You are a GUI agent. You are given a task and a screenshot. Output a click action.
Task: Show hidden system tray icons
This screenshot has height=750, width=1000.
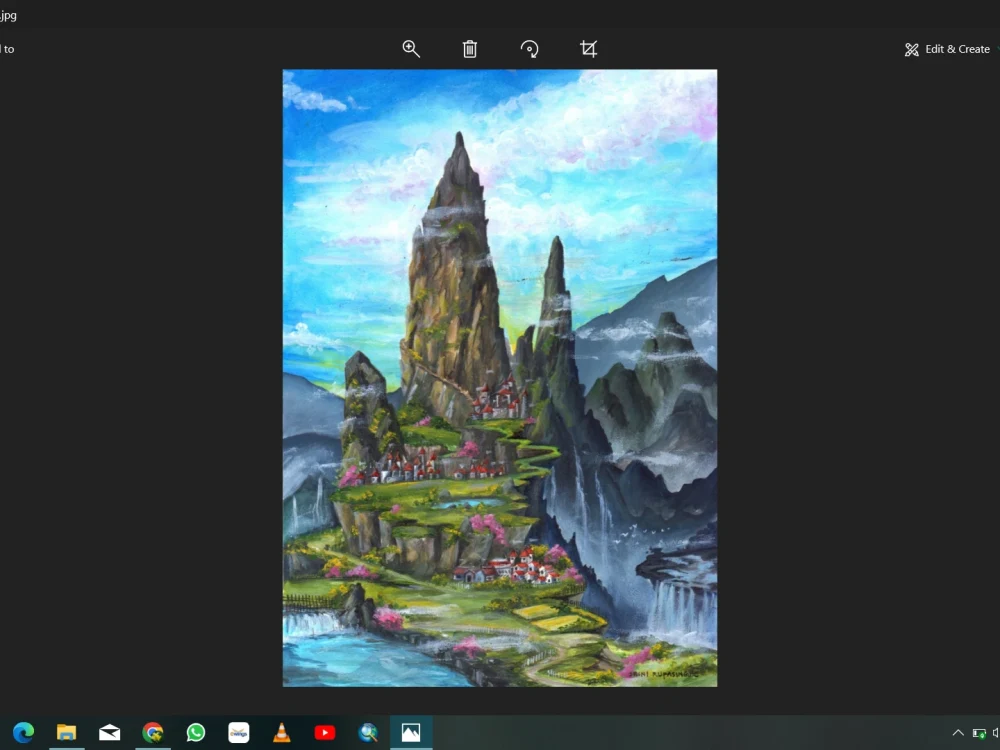(x=958, y=733)
